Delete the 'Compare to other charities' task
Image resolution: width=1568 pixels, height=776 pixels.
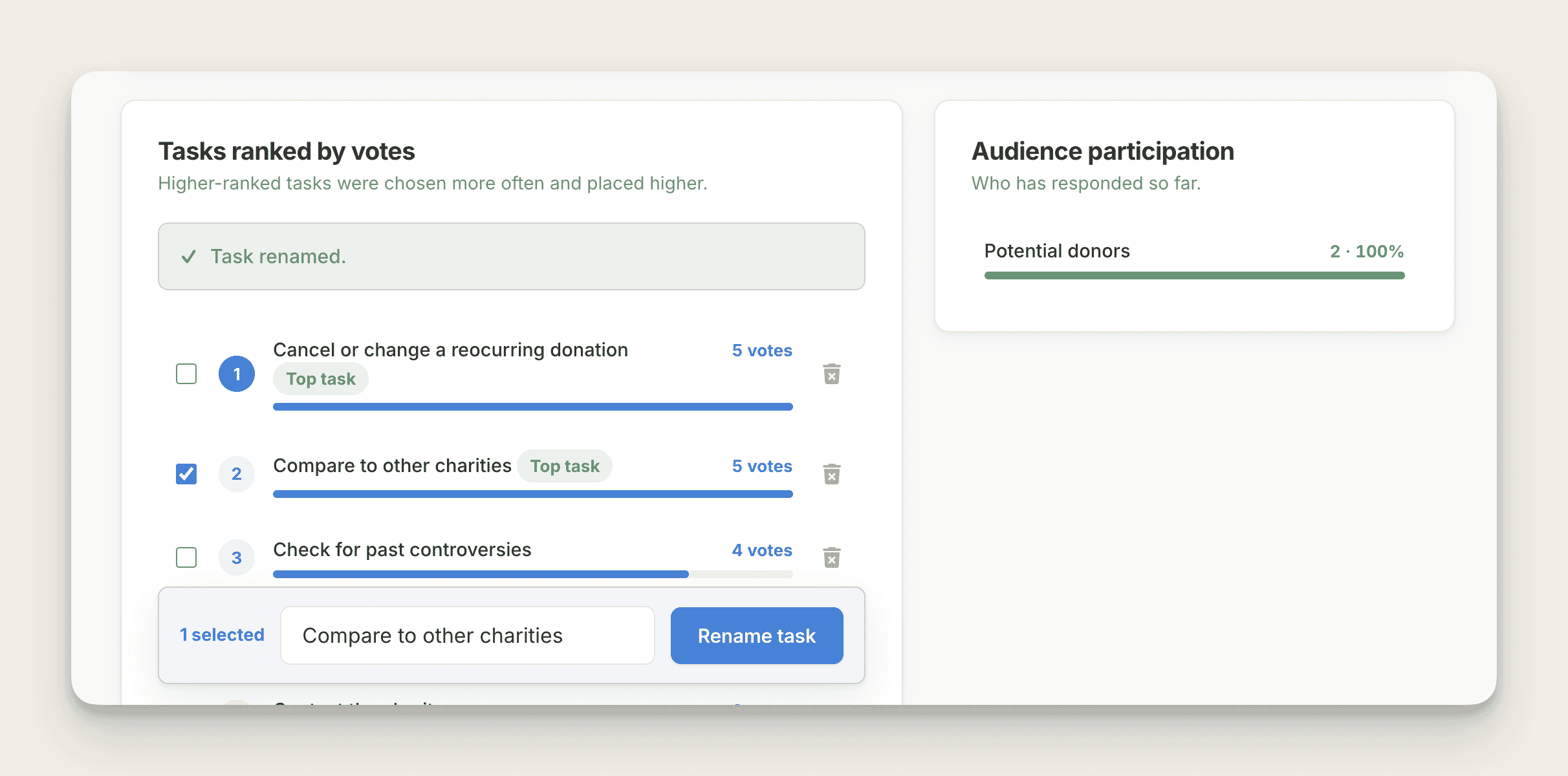pyautogui.click(x=832, y=474)
